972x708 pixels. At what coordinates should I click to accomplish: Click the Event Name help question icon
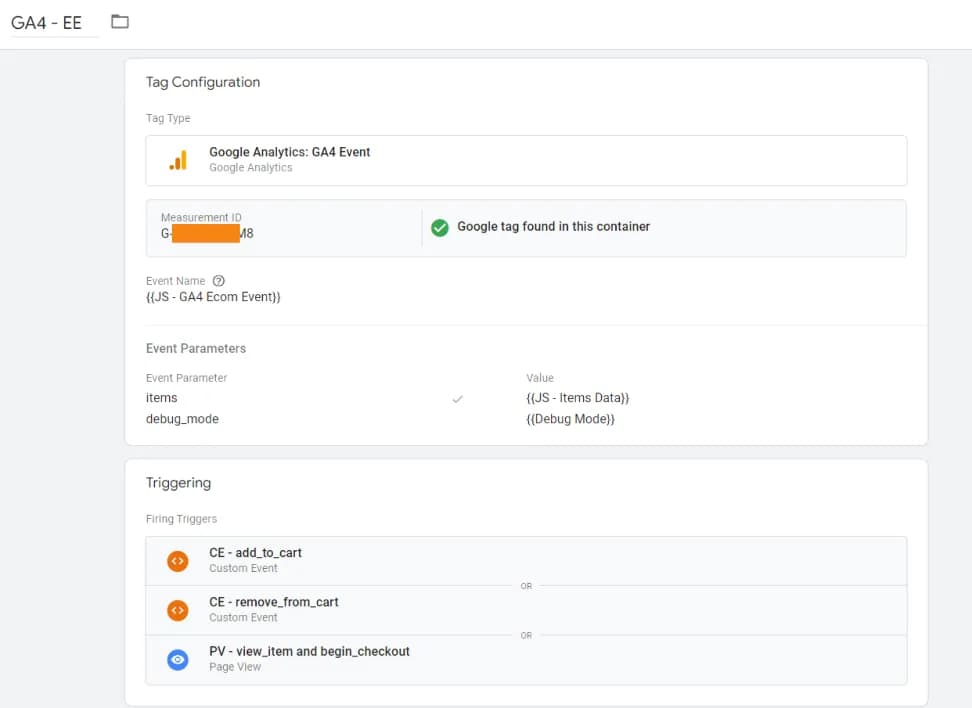coord(218,281)
